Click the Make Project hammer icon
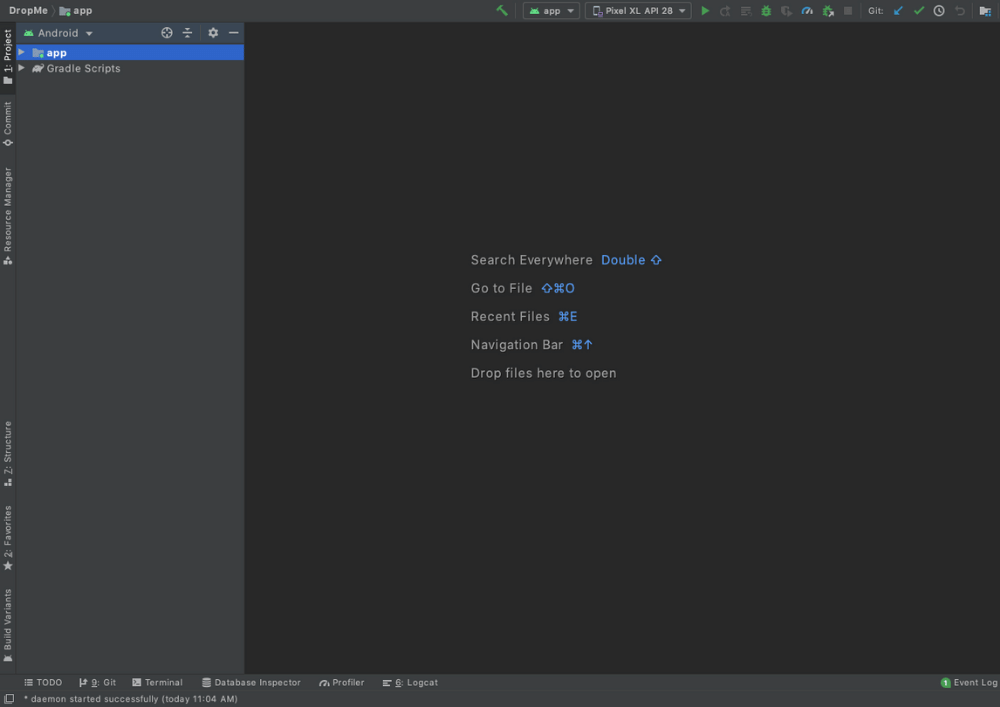This screenshot has height=707, width=1000. coord(502,11)
